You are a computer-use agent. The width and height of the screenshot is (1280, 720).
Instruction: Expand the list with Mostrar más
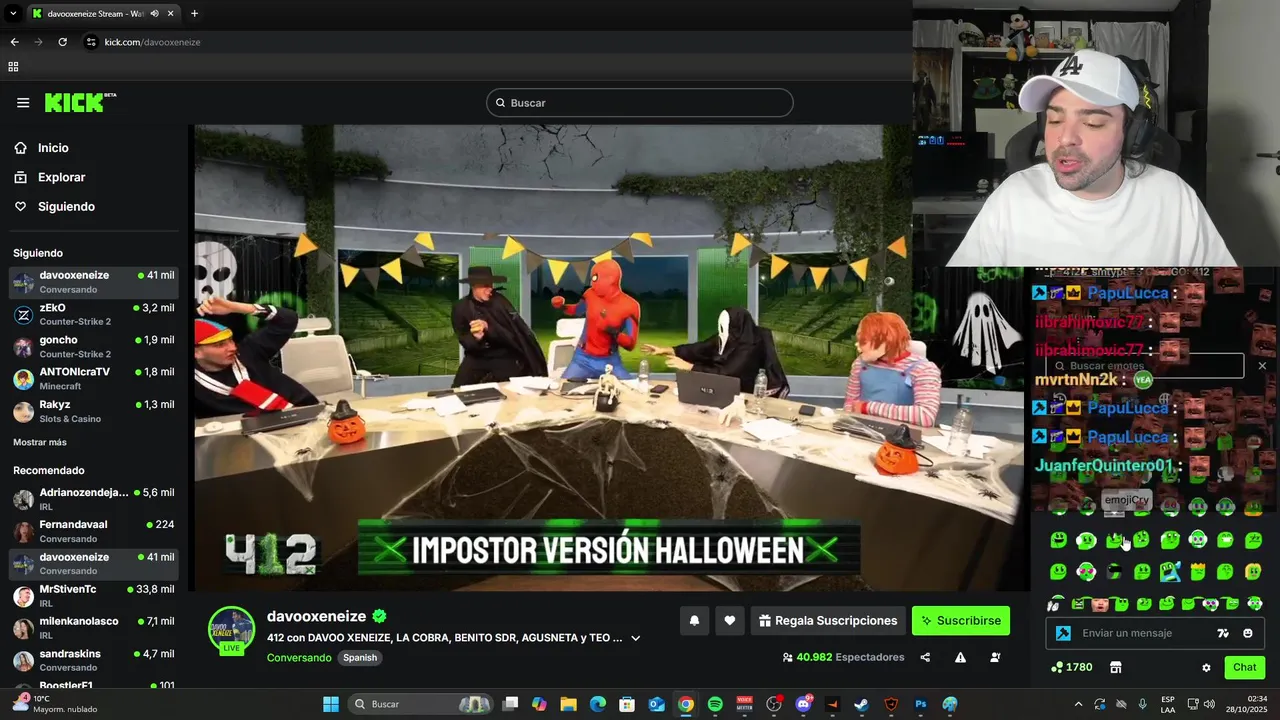[x=40, y=442]
